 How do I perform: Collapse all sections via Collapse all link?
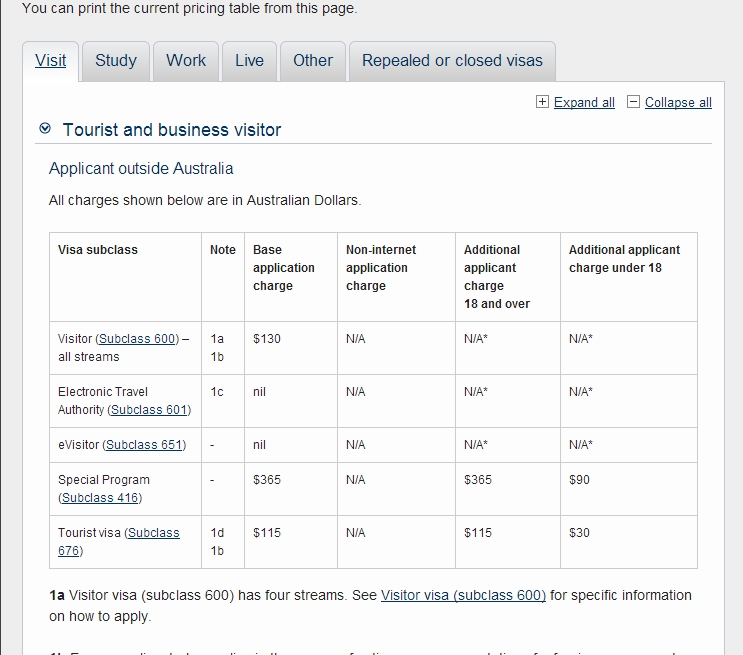coord(678,102)
